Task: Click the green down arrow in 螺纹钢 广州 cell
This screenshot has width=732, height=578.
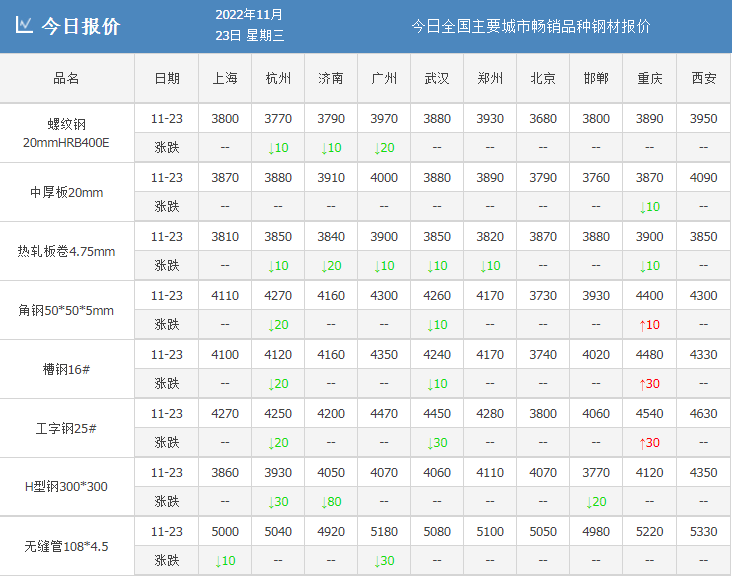Action: [x=377, y=148]
